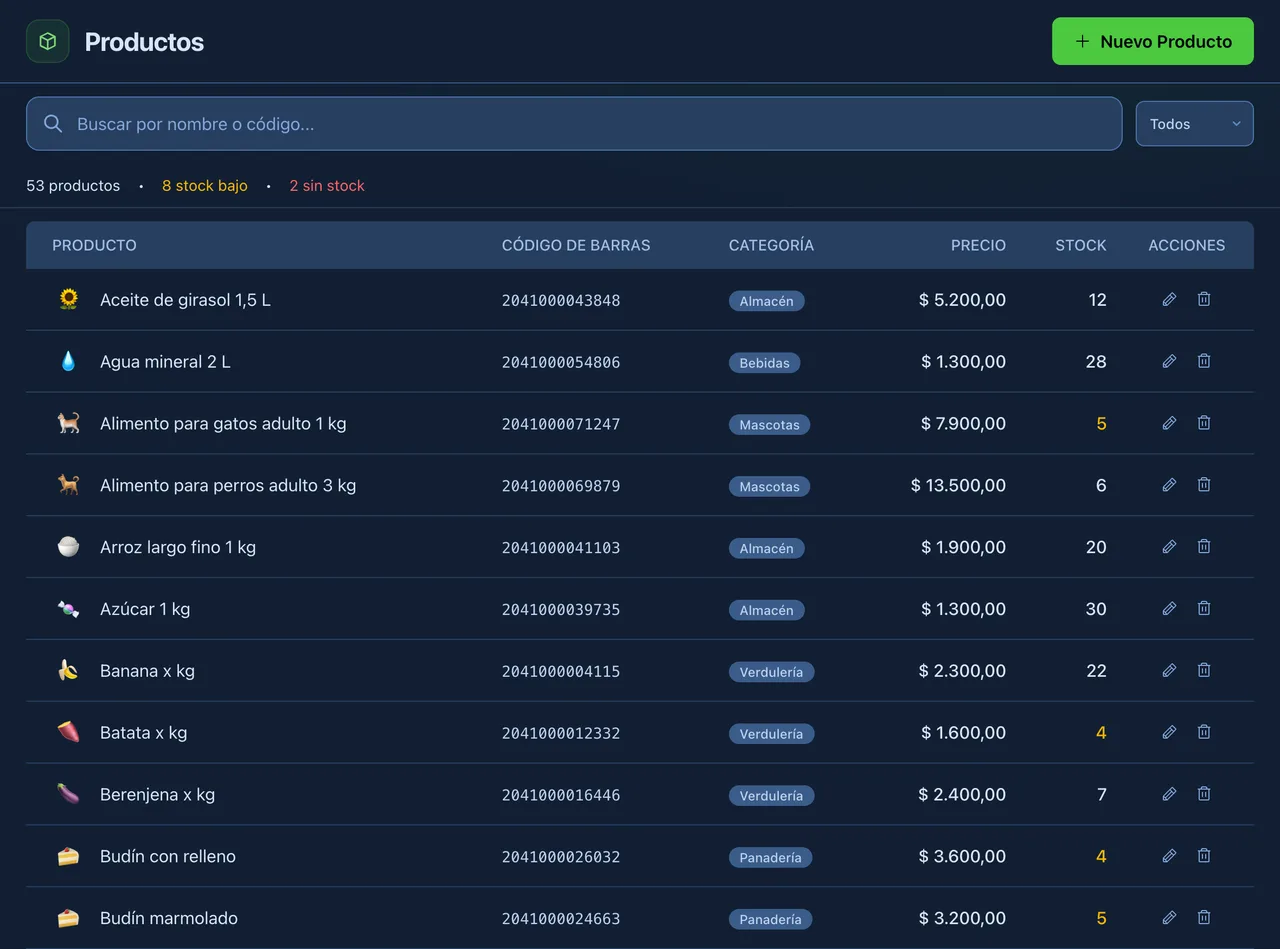Click Verdulería tag on Banana row
Screen dimensions: 1280x949
pyautogui.click(x=771, y=672)
